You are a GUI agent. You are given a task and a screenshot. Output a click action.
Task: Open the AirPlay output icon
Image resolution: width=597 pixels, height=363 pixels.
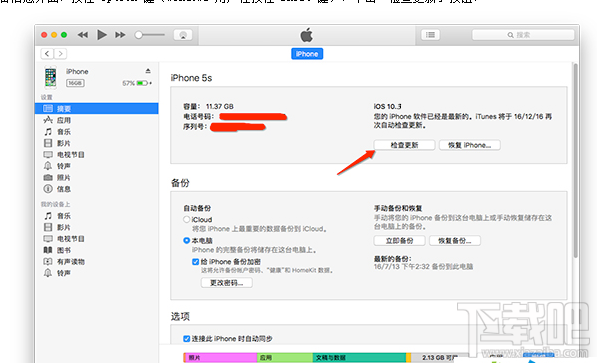click(x=183, y=35)
